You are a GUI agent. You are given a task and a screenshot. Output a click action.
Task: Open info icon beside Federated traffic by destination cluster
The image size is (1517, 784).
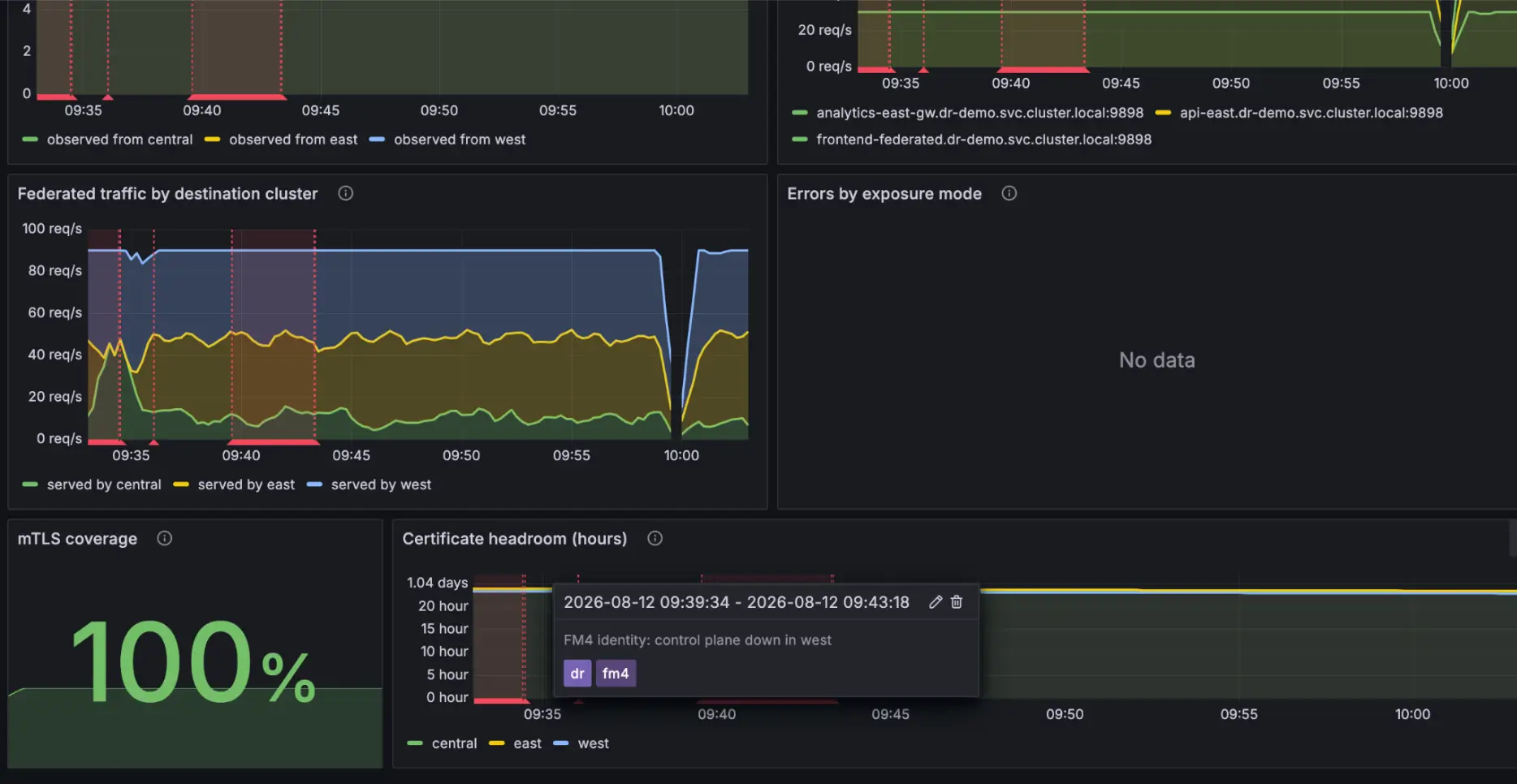coord(345,193)
